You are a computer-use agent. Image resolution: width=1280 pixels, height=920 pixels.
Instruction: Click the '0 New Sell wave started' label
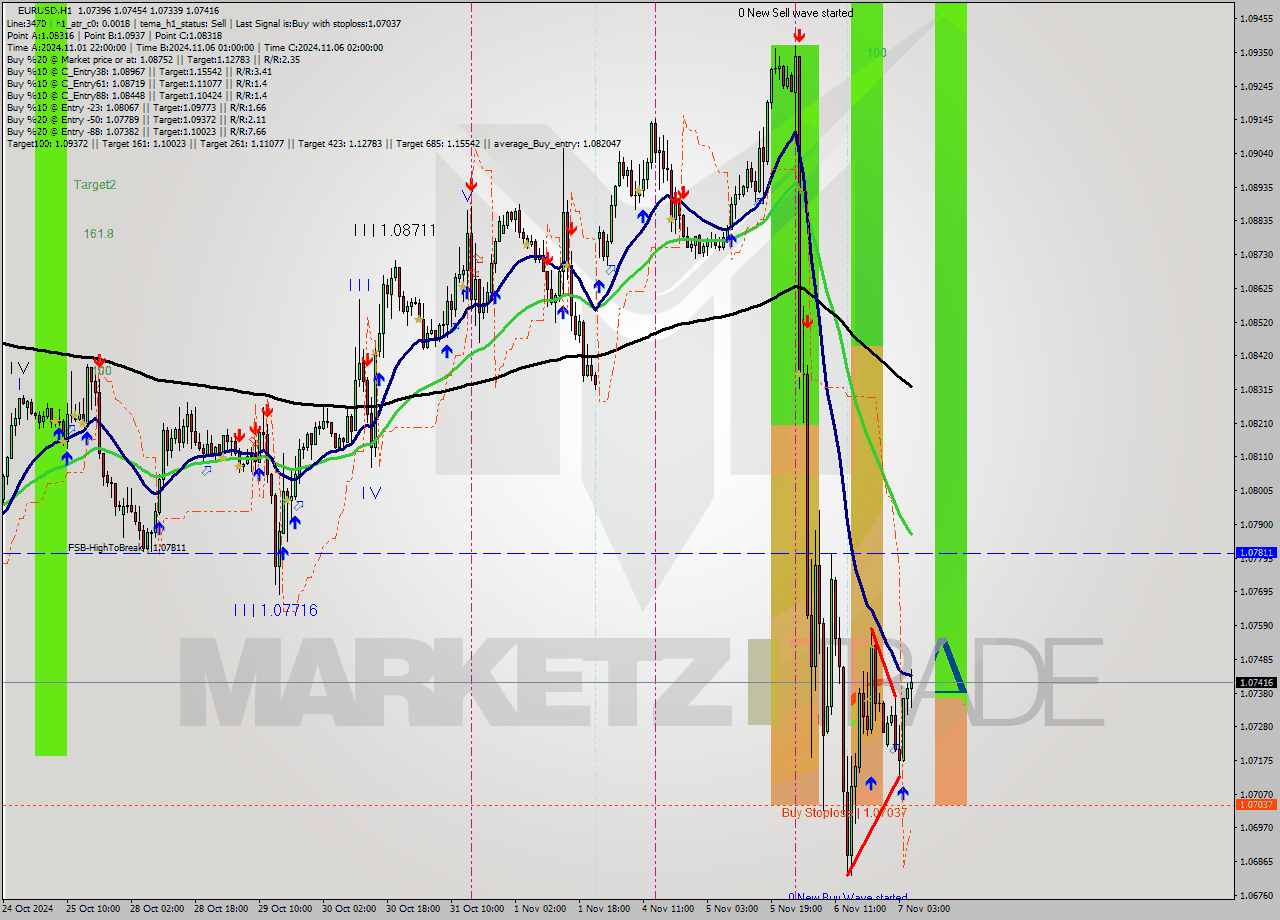(796, 13)
